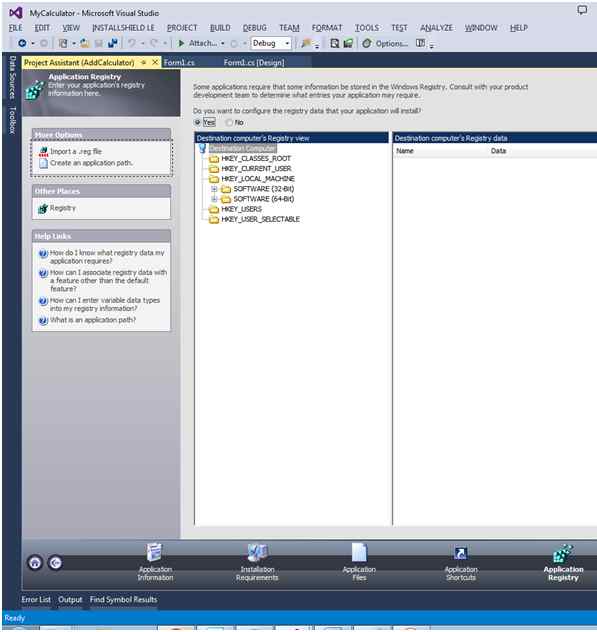The height and width of the screenshot is (632, 597).
Task: Open the TOOLS menu
Action: click(367, 28)
